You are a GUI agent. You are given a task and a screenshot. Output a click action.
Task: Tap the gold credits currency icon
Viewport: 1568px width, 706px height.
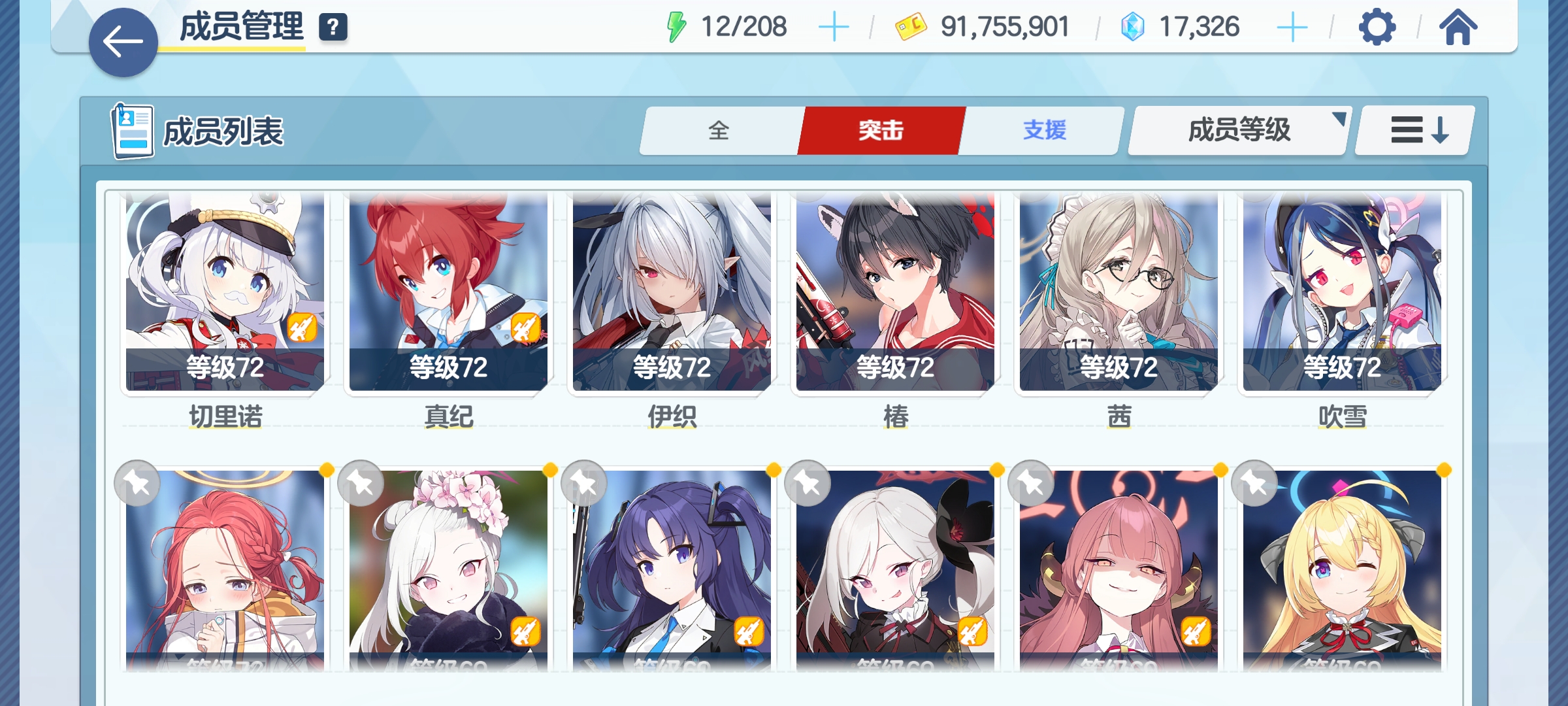[x=911, y=27]
